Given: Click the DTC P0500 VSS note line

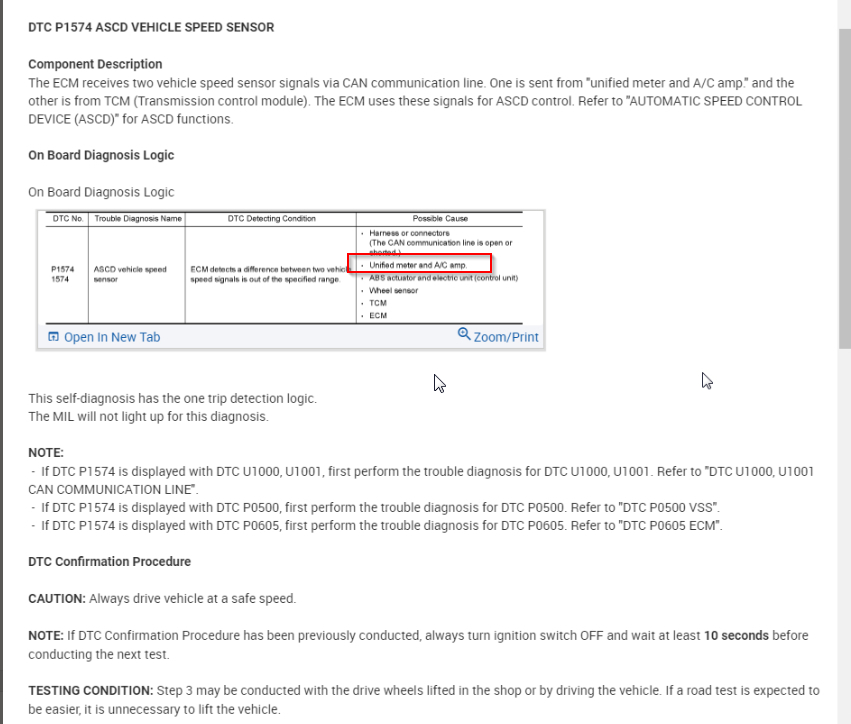Looking at the screenshot, I should pos(375,507).
